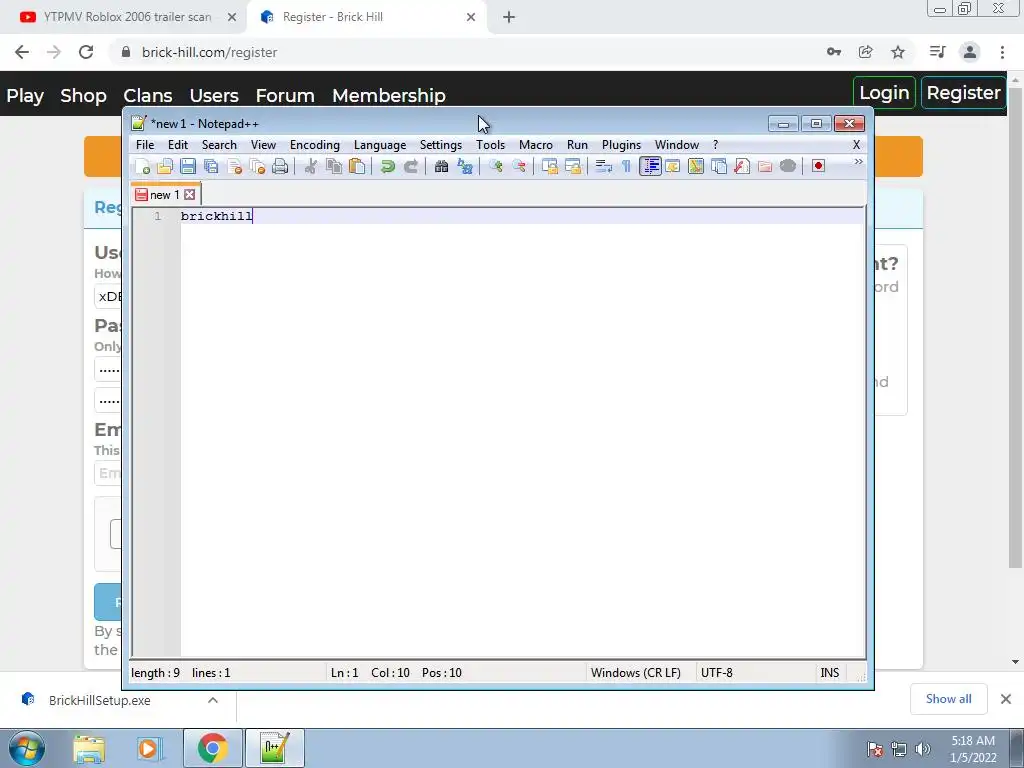The image size is (1024, 768).
Task: Toggle the indent guide toolbar button
Action: [650, 166]
